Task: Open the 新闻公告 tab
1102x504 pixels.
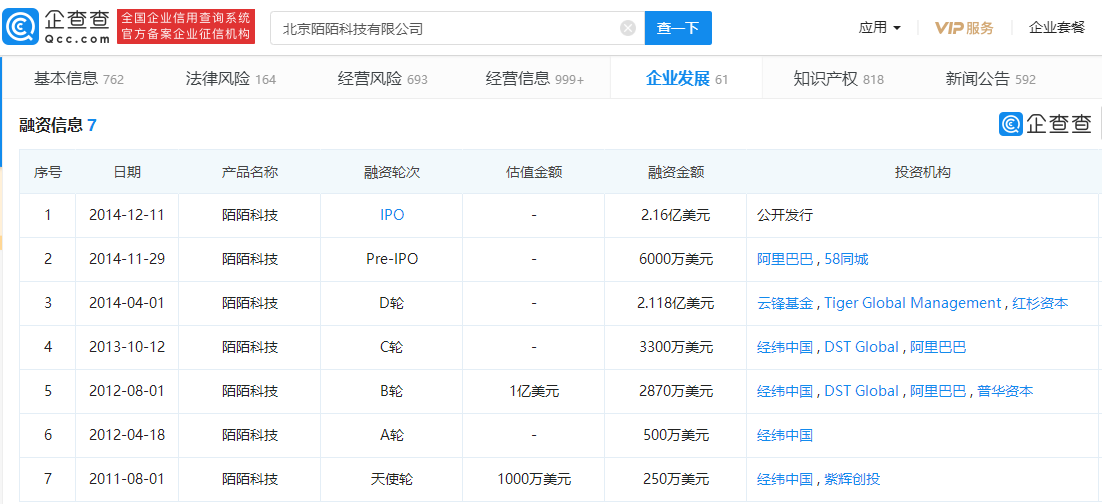Action: click(x=990, y=79)
